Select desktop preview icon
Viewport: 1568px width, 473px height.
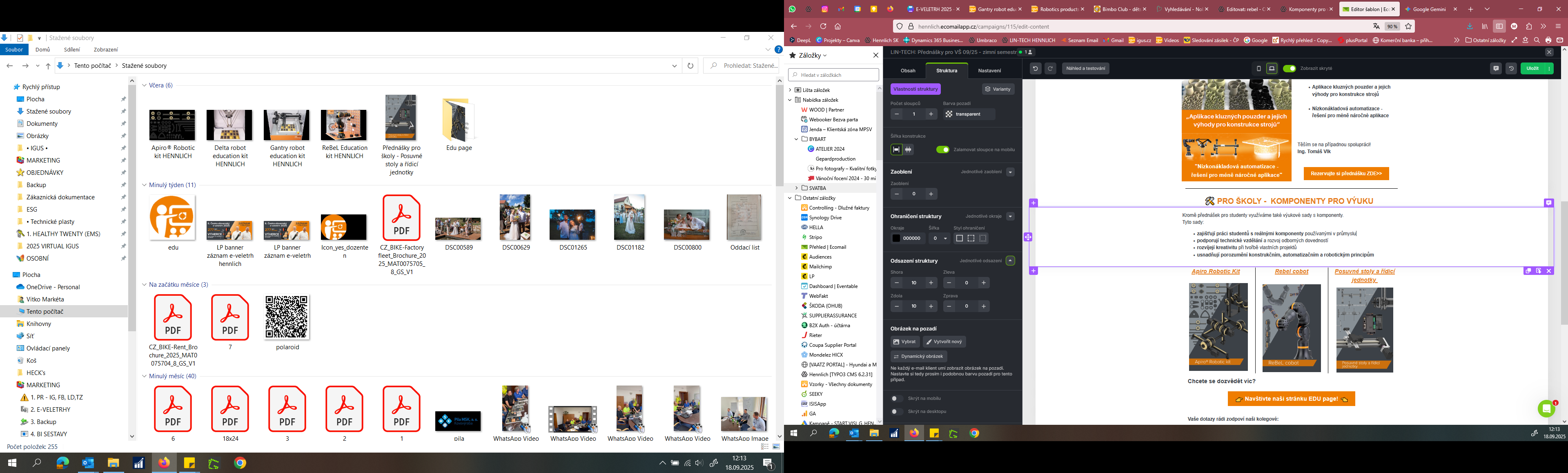(1272, 69)
